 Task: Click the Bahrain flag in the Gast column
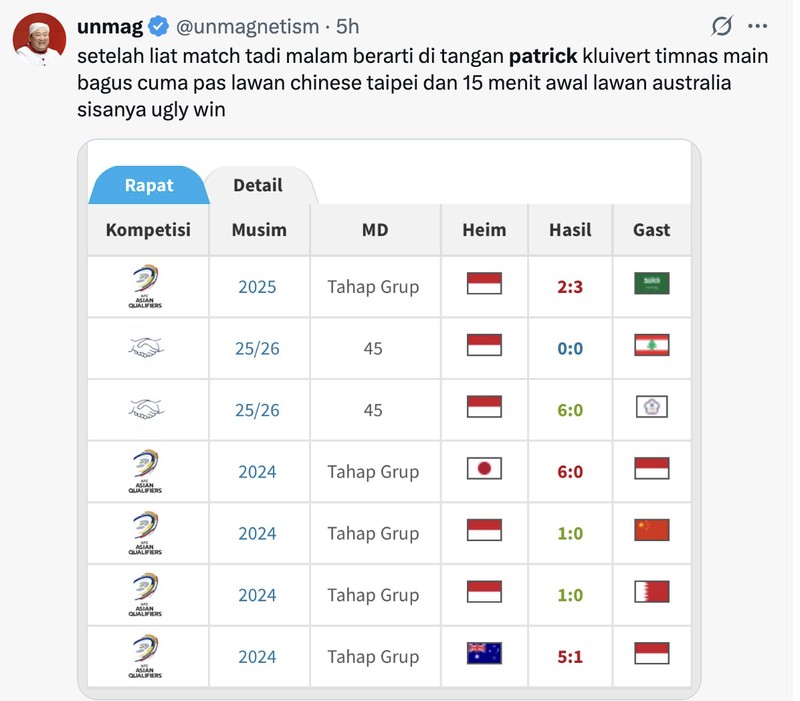651,594
